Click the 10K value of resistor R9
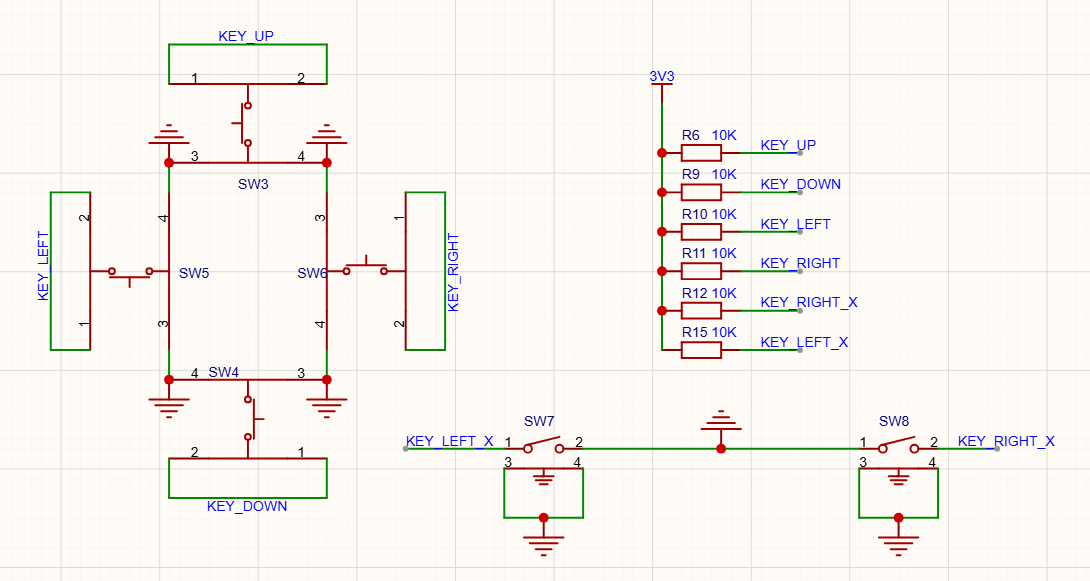 724,174
